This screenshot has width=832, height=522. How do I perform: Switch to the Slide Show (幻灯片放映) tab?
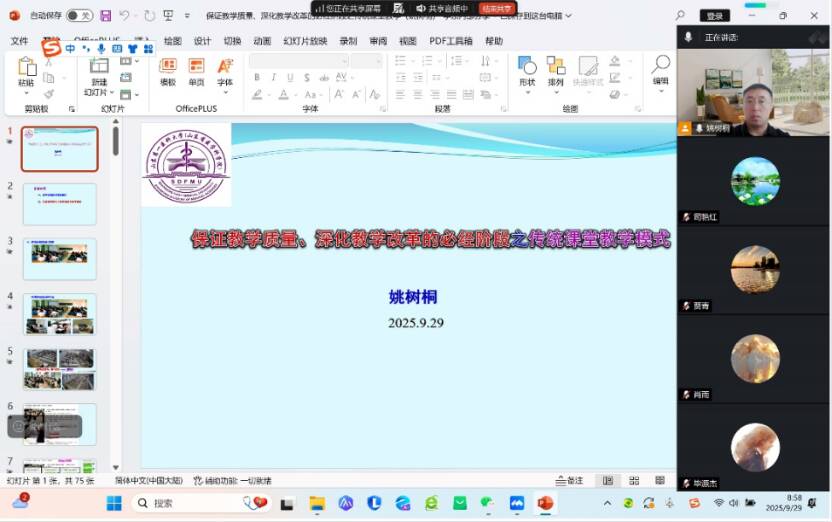pos(305,41)
